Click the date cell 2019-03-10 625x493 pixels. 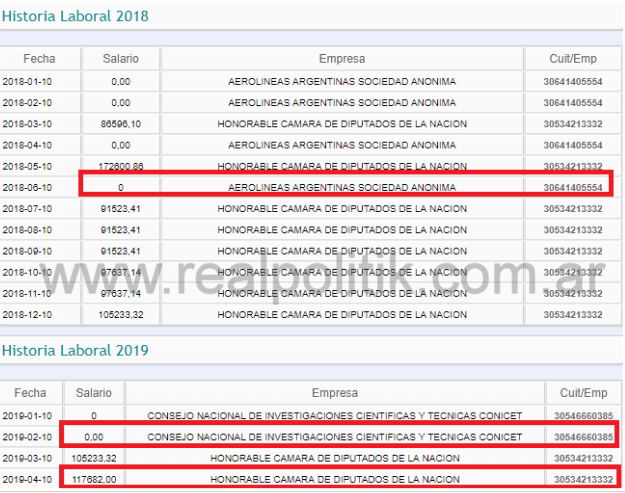27,458
